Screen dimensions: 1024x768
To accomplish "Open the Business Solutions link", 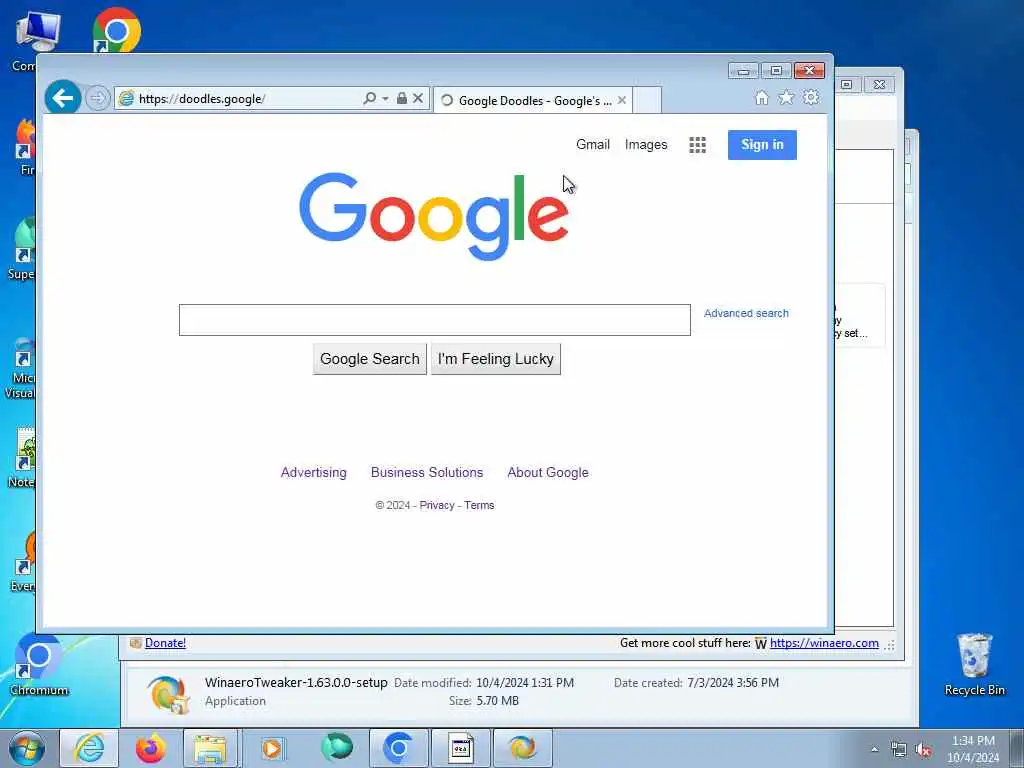I will [427, 472].
